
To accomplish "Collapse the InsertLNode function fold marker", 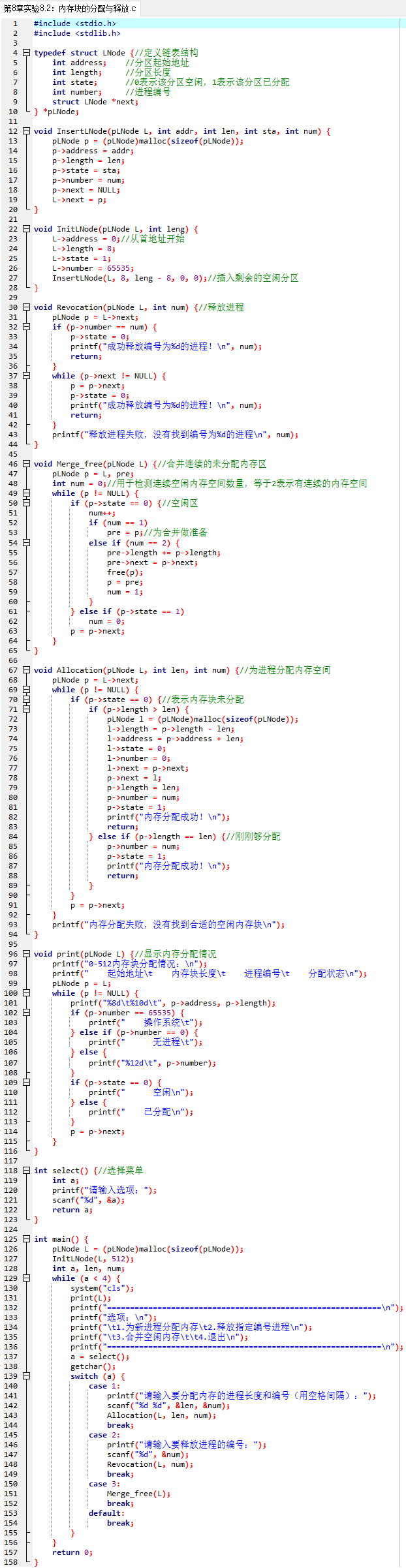I will [26, 131].
